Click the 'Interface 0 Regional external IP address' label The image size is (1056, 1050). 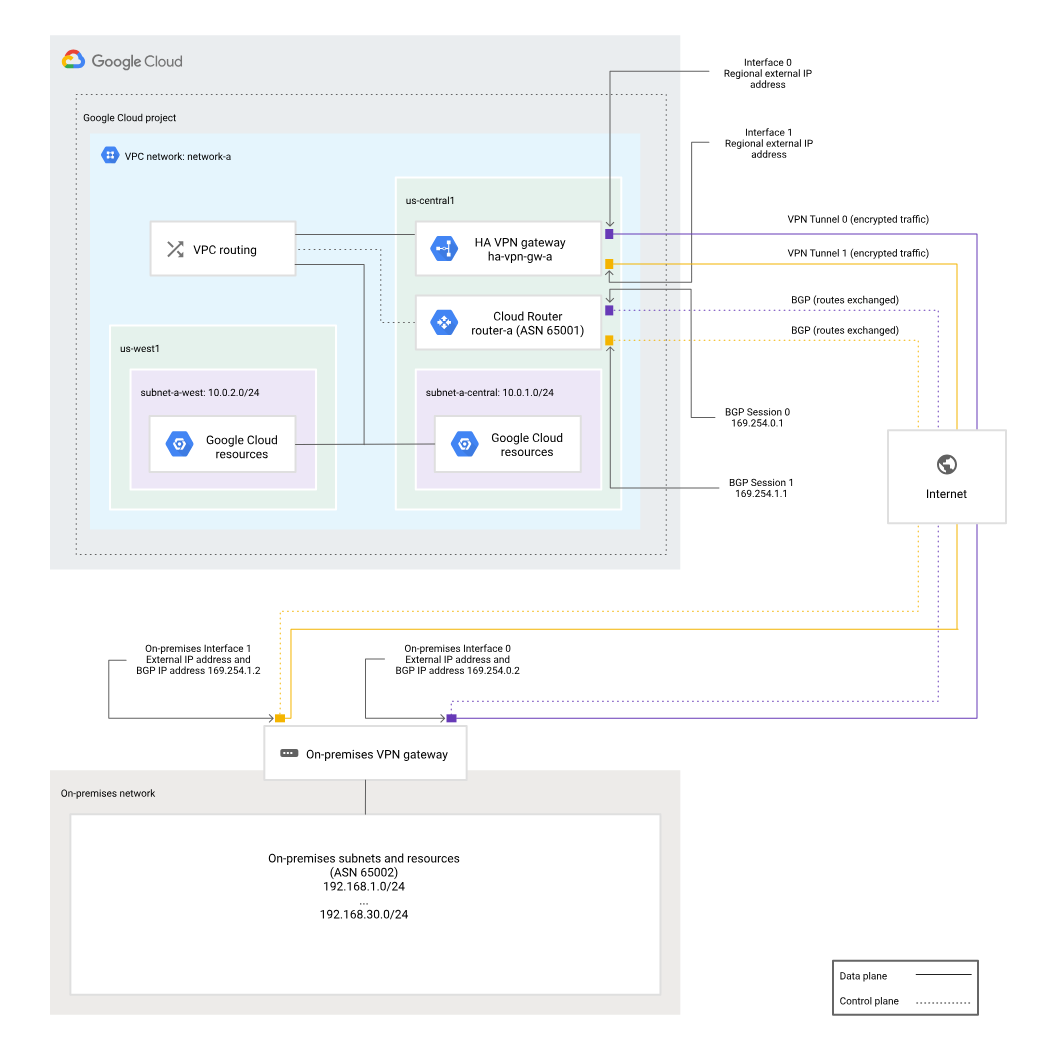pos(768,73)
